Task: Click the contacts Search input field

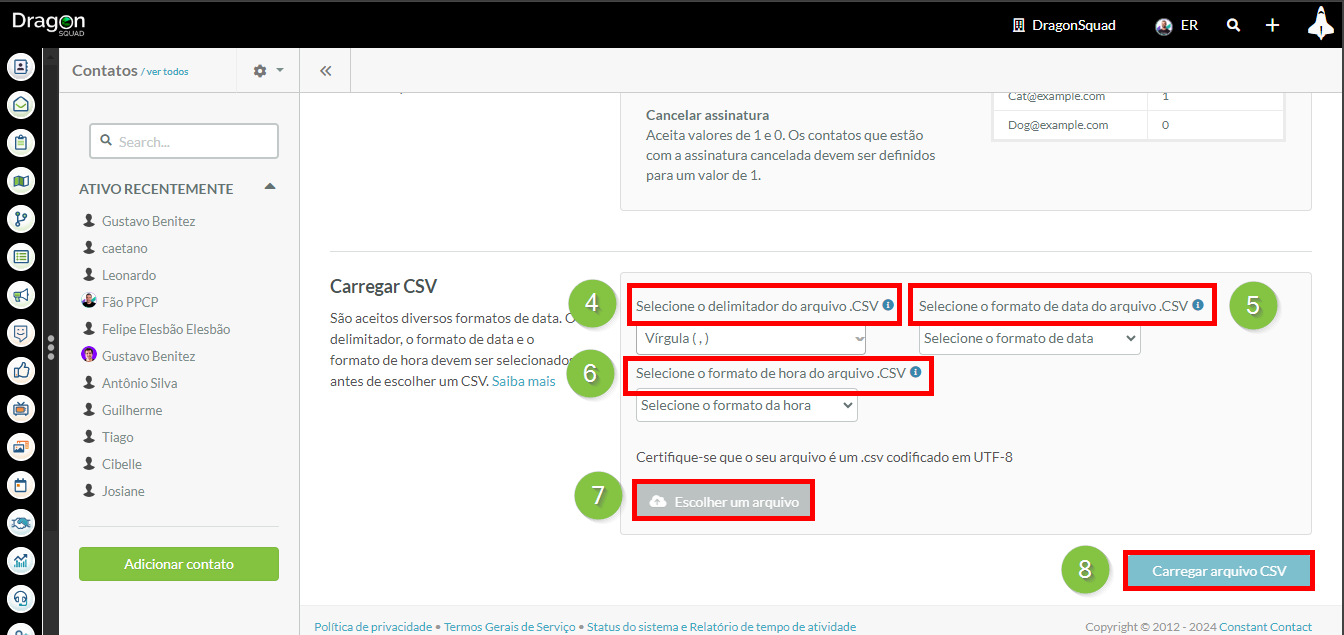Action: (184, 142)
